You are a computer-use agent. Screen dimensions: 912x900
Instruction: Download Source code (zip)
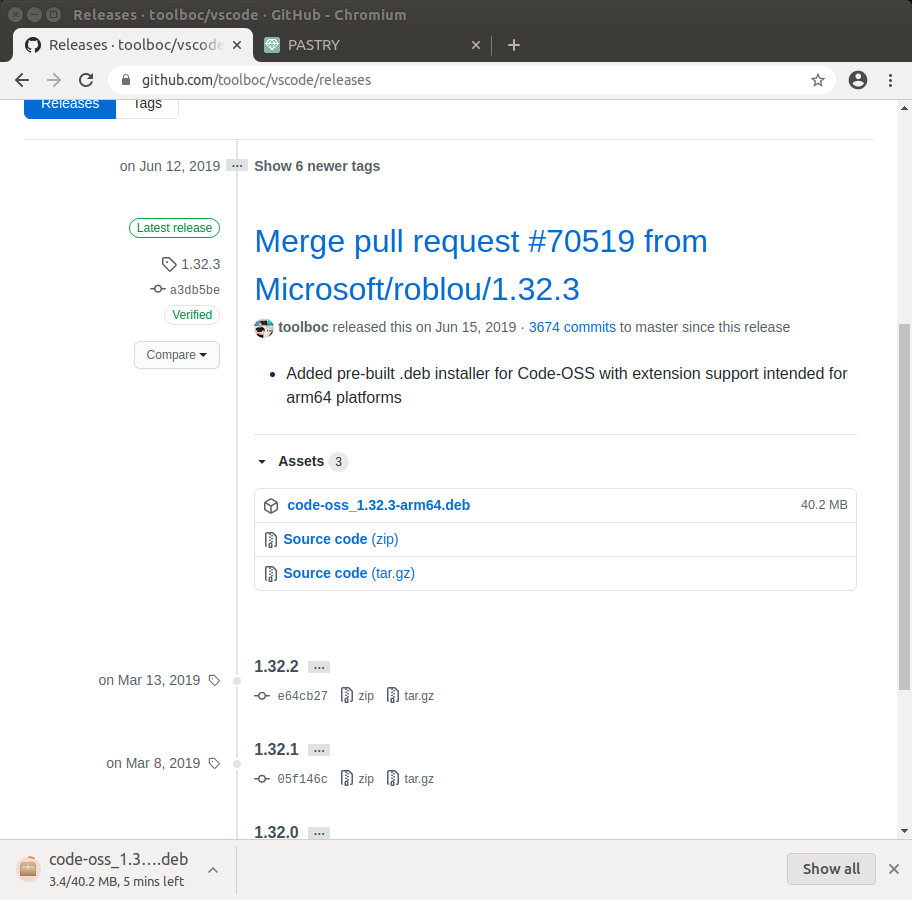pos(341,539)
